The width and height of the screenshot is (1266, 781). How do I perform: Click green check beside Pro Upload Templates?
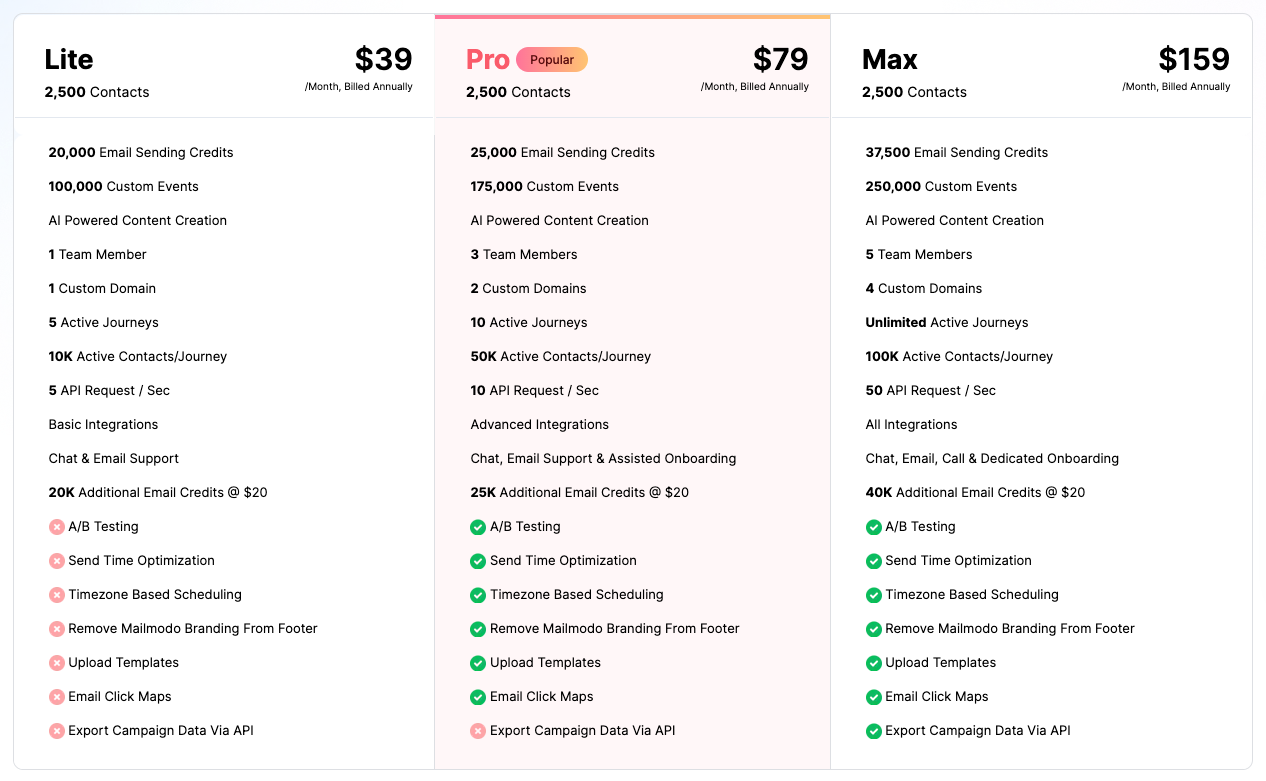[478, 663]
